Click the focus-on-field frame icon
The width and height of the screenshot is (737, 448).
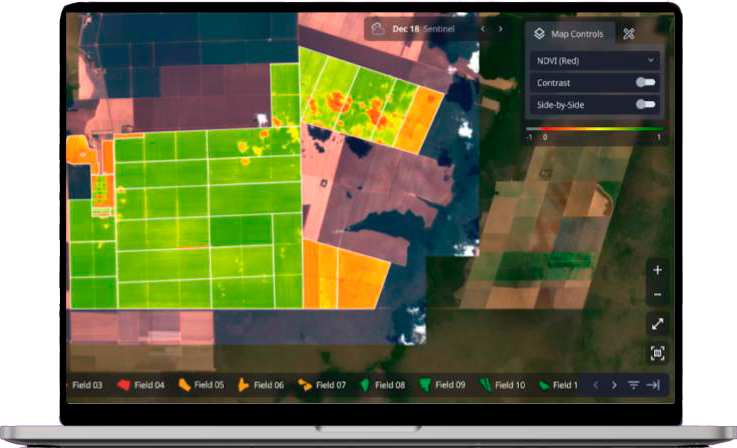click(x=657, y=353)
